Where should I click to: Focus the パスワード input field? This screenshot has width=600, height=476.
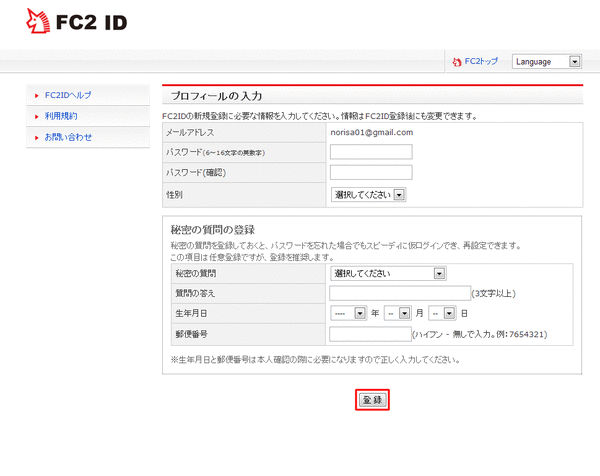(371, 152)
